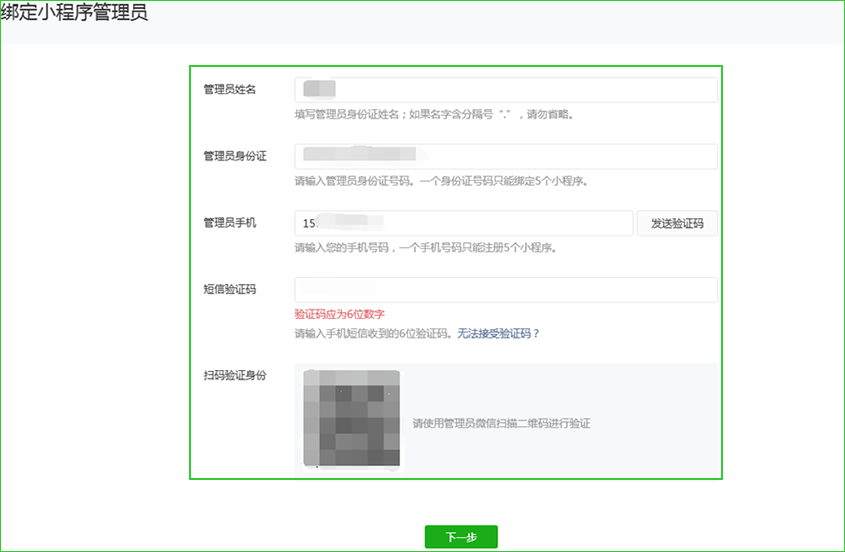Click the 管理员姓名 label

(230, 90)
